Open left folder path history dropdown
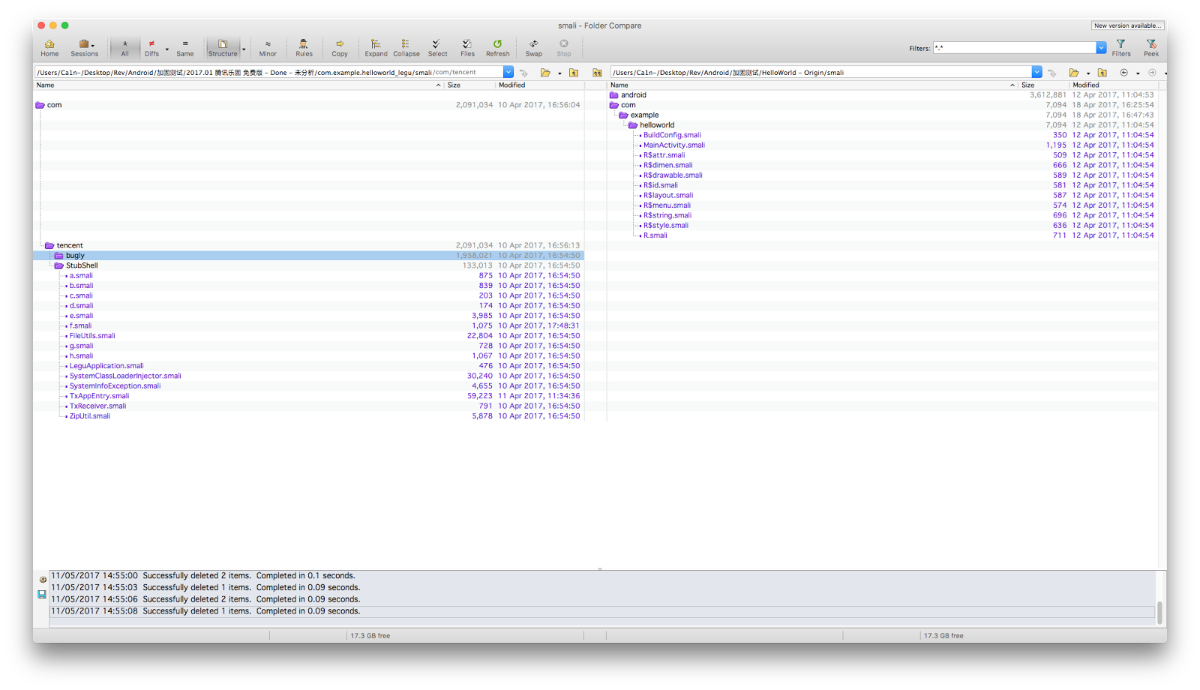Viewport: 1200px width, 690px height. pos(508,72)
